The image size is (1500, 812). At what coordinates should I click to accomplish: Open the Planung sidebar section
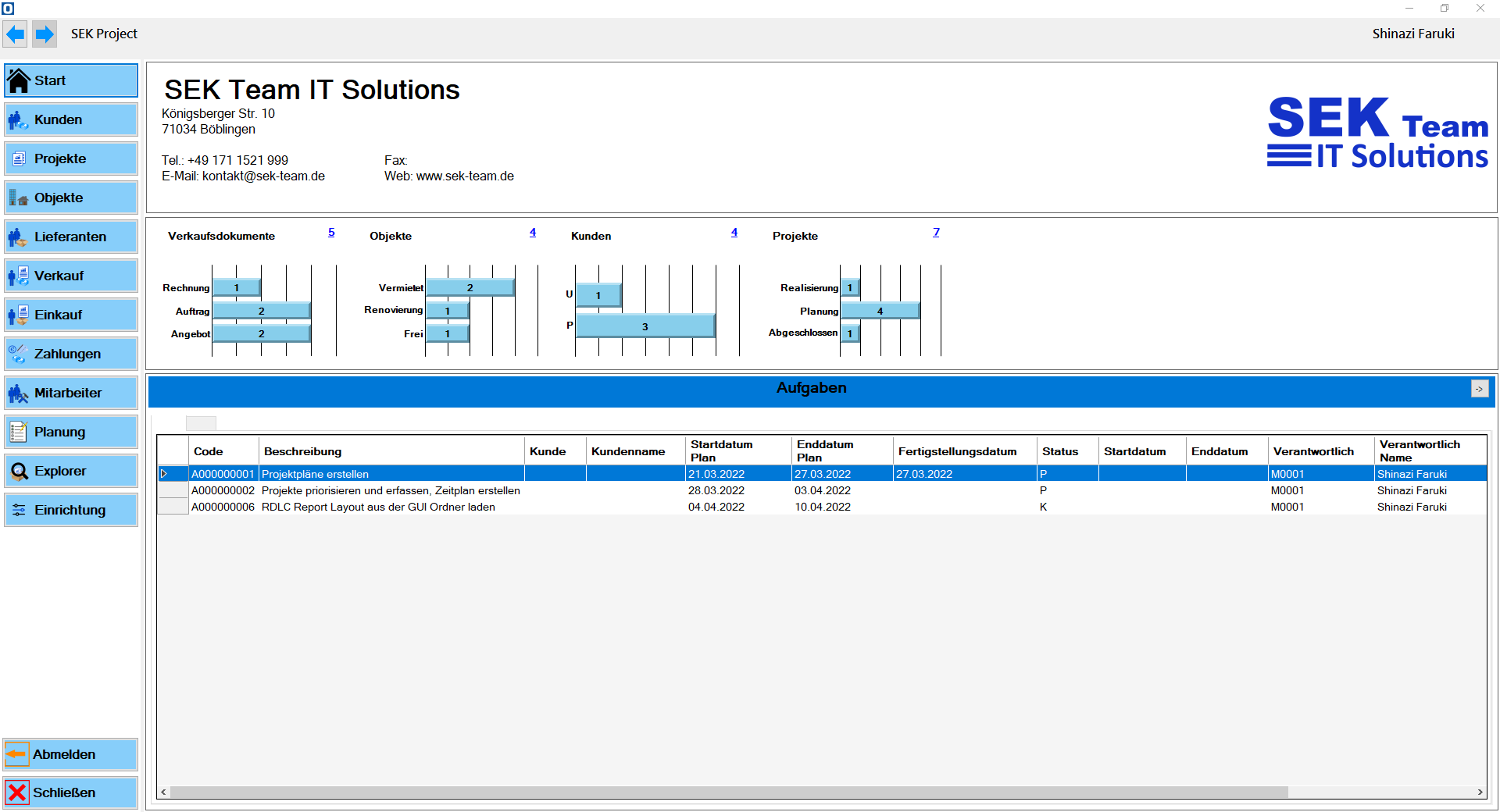(x=71, y=432)
